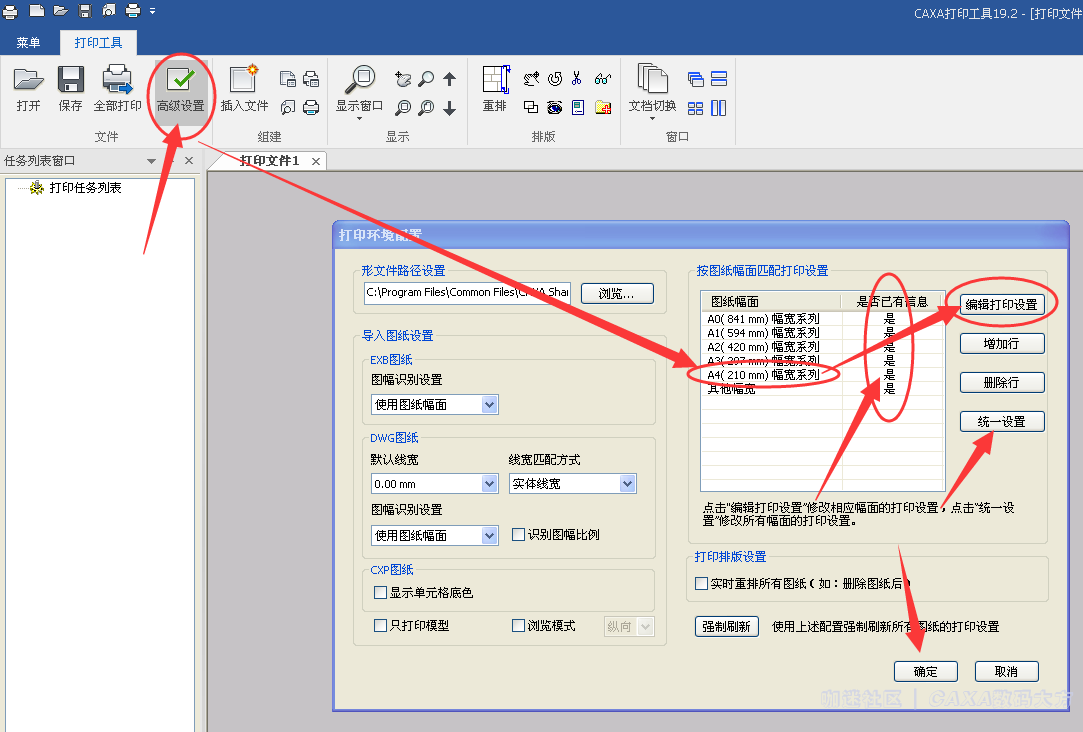Enable 识别图幅比例 checkbox
Viewport: 1083px width, 732px height.
pos(518,535)
